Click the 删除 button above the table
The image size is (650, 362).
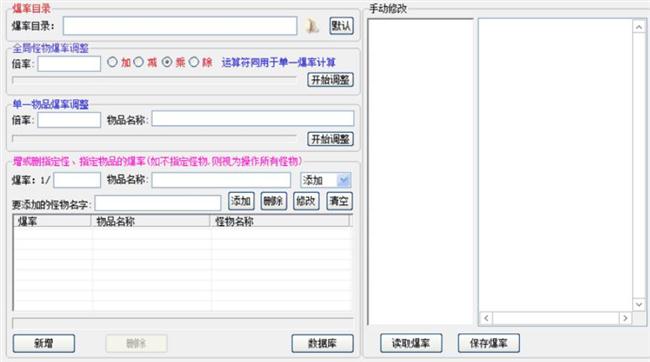tap(274, 201)
